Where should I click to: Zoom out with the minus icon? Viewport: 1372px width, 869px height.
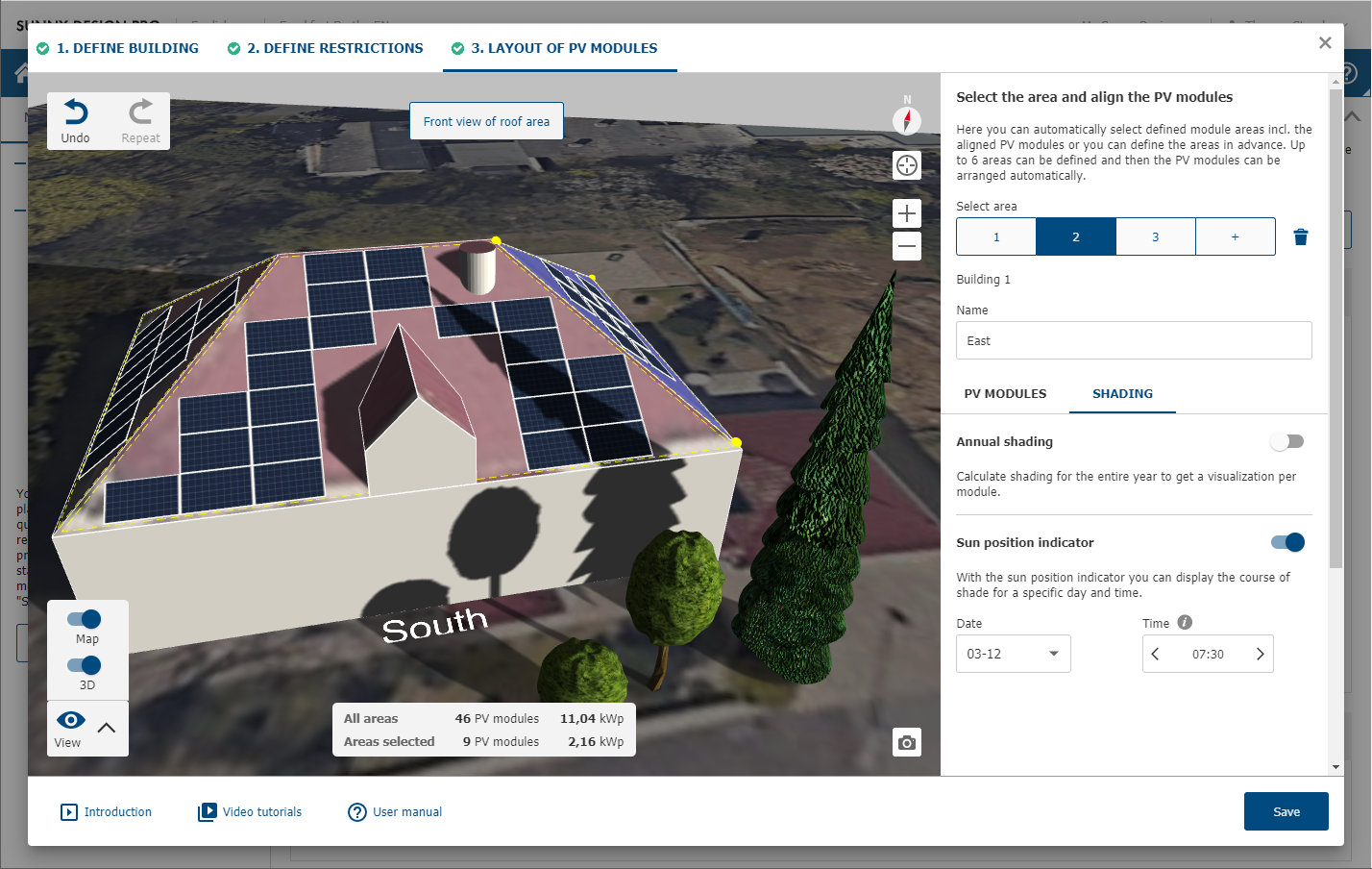(906, 246)
